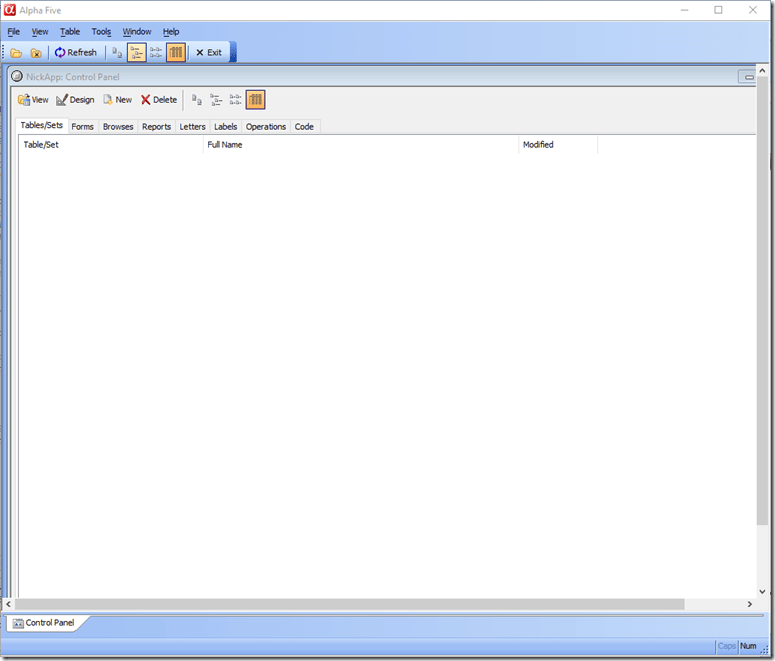Switch to the Operations tab
Screen dimensions: 775x661
(266, 127)
